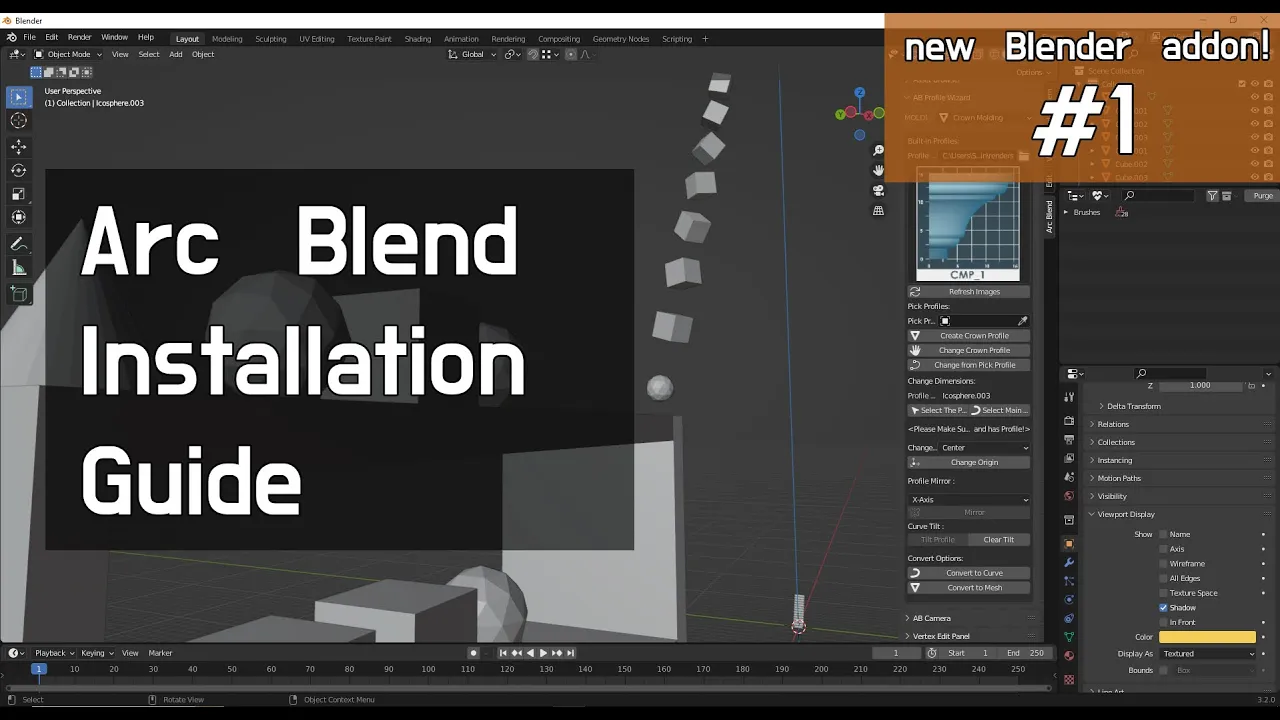Switch orthographic/perspective grid icon
The width and height of the screenshot is (1280, 720).
[879, 211]
